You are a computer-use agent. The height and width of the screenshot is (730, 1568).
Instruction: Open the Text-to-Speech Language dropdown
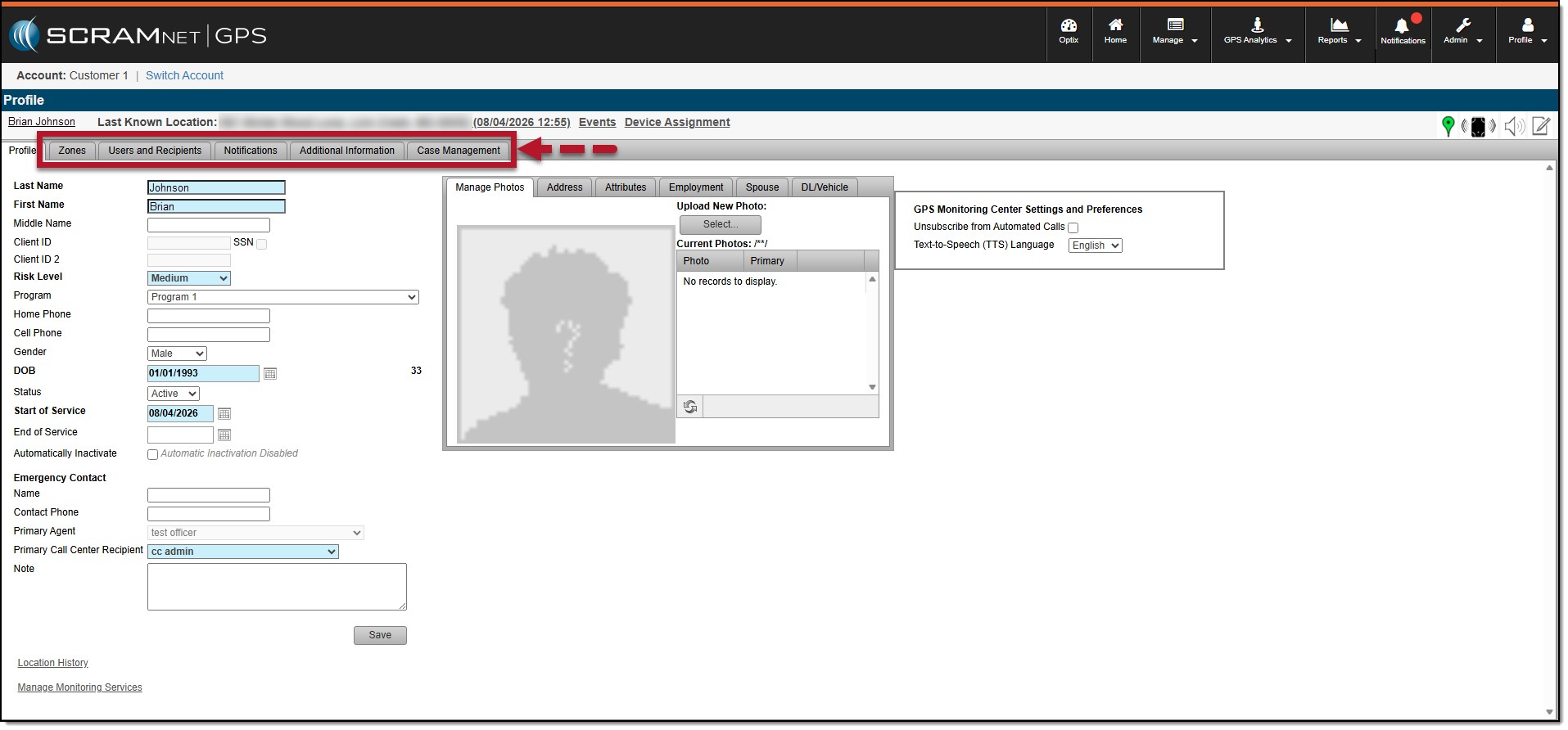(x=1096, y=246)
